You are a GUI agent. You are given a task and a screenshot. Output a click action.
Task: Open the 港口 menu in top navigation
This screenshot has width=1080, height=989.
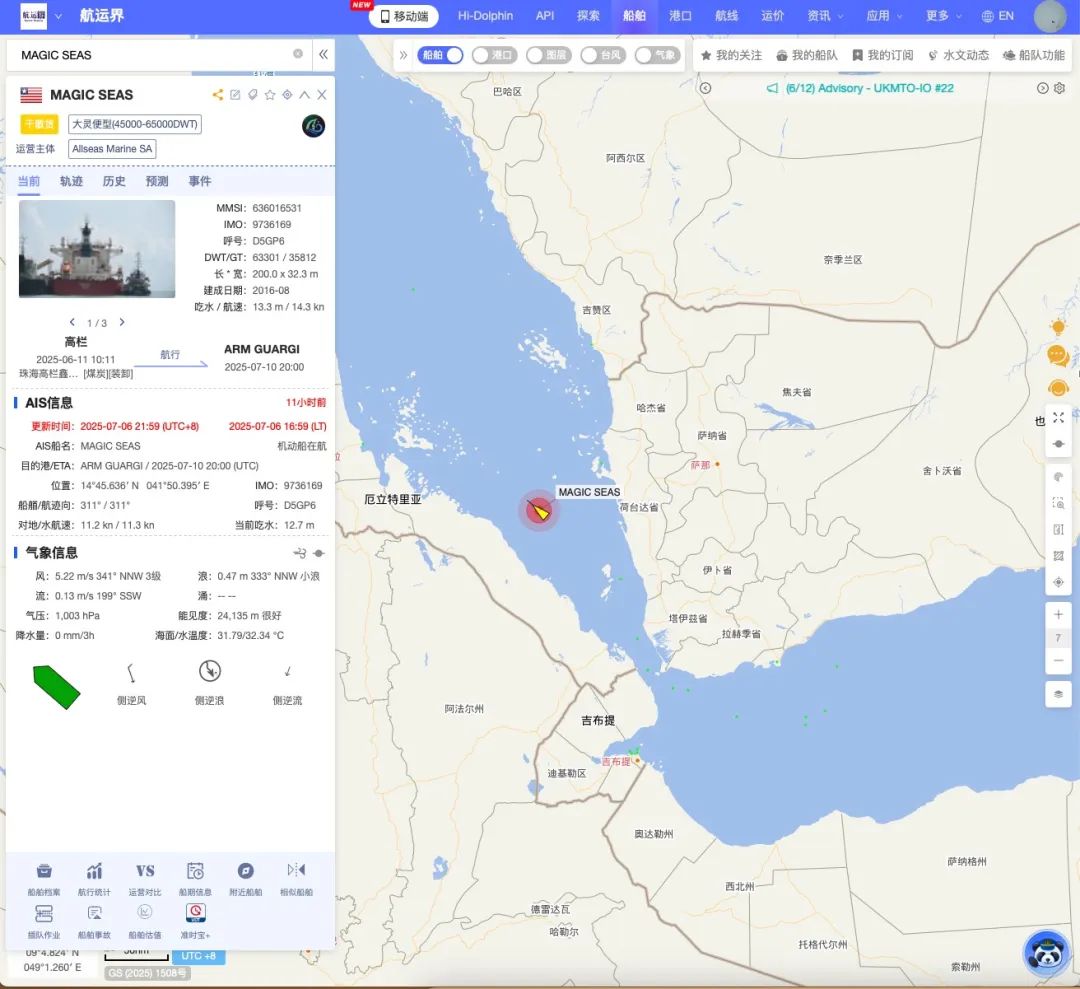pos(681,16)
